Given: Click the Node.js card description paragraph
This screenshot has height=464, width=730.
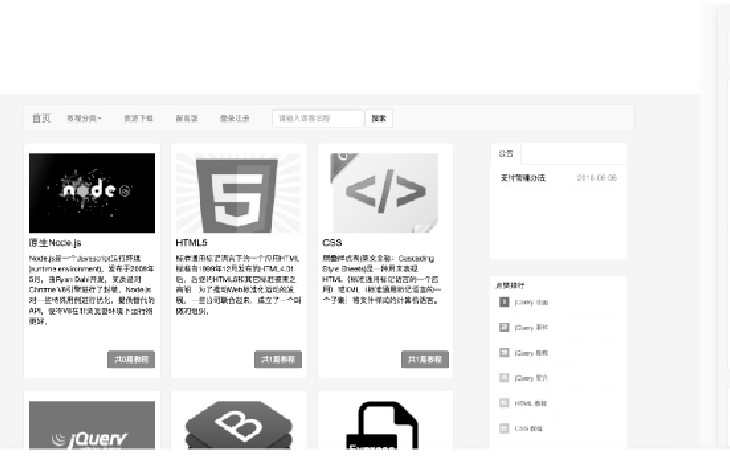Looking at the screenshot, I should tap(92, 289).
